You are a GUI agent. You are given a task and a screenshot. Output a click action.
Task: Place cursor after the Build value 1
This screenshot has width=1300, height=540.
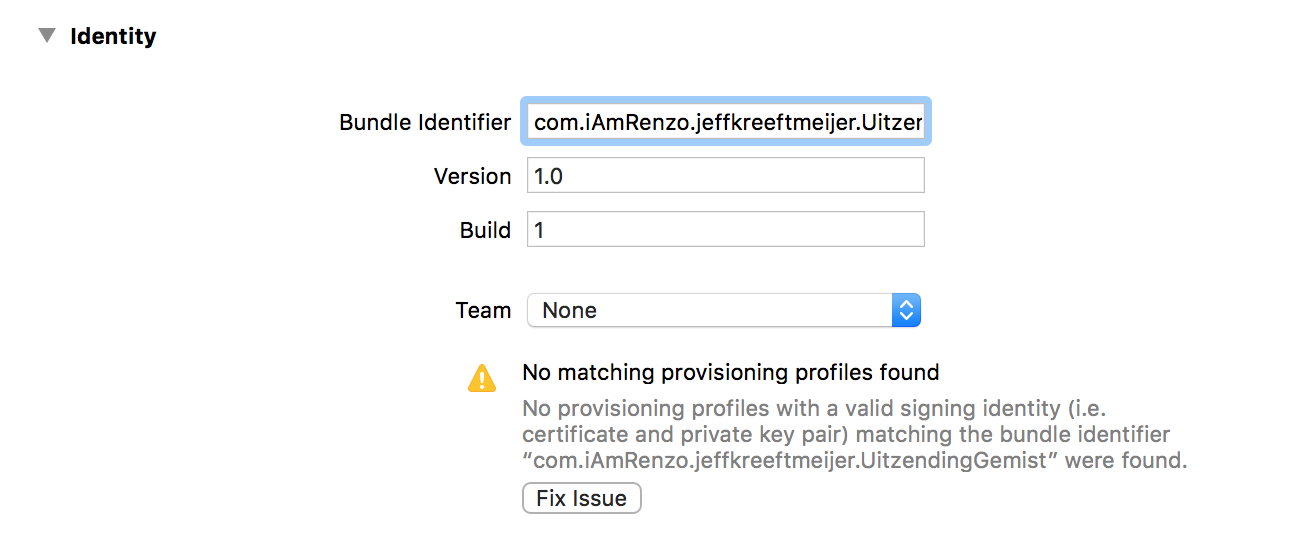tap(546, 230)
